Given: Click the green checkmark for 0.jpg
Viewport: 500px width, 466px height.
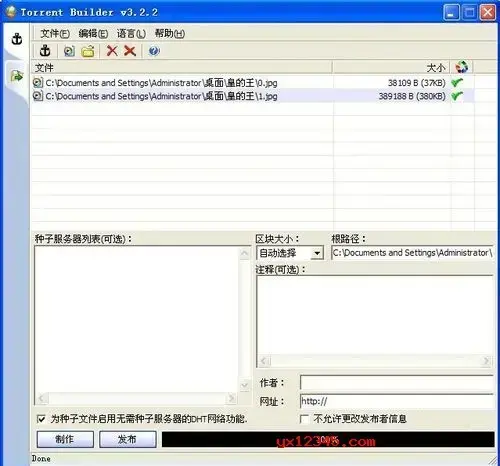Looking at the screenshot, I should point(457,82).
